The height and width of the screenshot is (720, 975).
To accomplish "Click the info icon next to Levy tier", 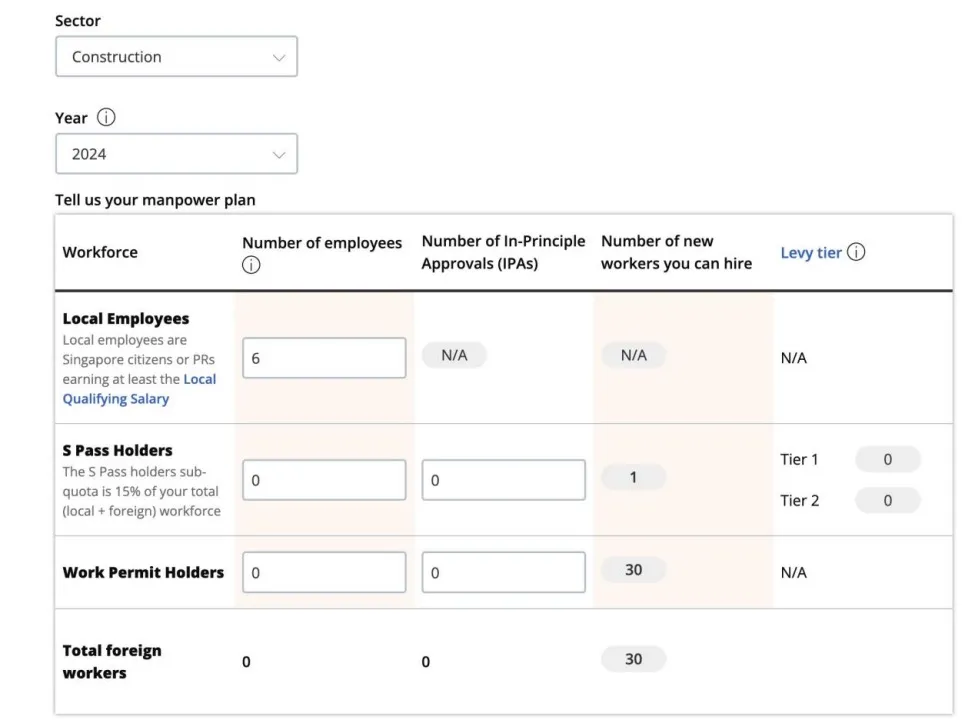I will point(856,252).
